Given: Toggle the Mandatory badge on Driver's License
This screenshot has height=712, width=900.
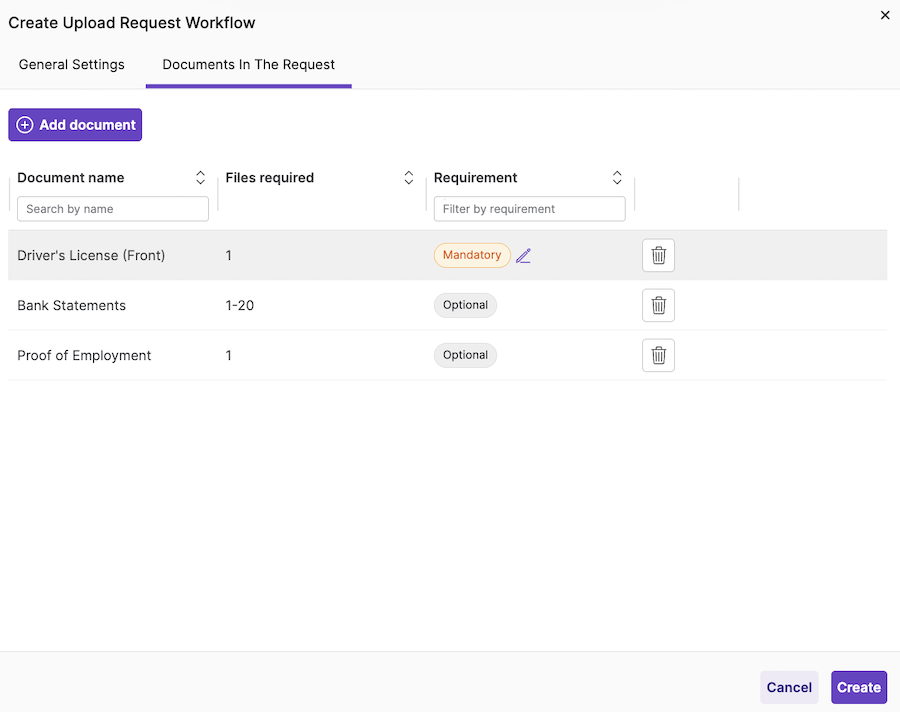Looking at the screenshot, I should coord(471,255).
